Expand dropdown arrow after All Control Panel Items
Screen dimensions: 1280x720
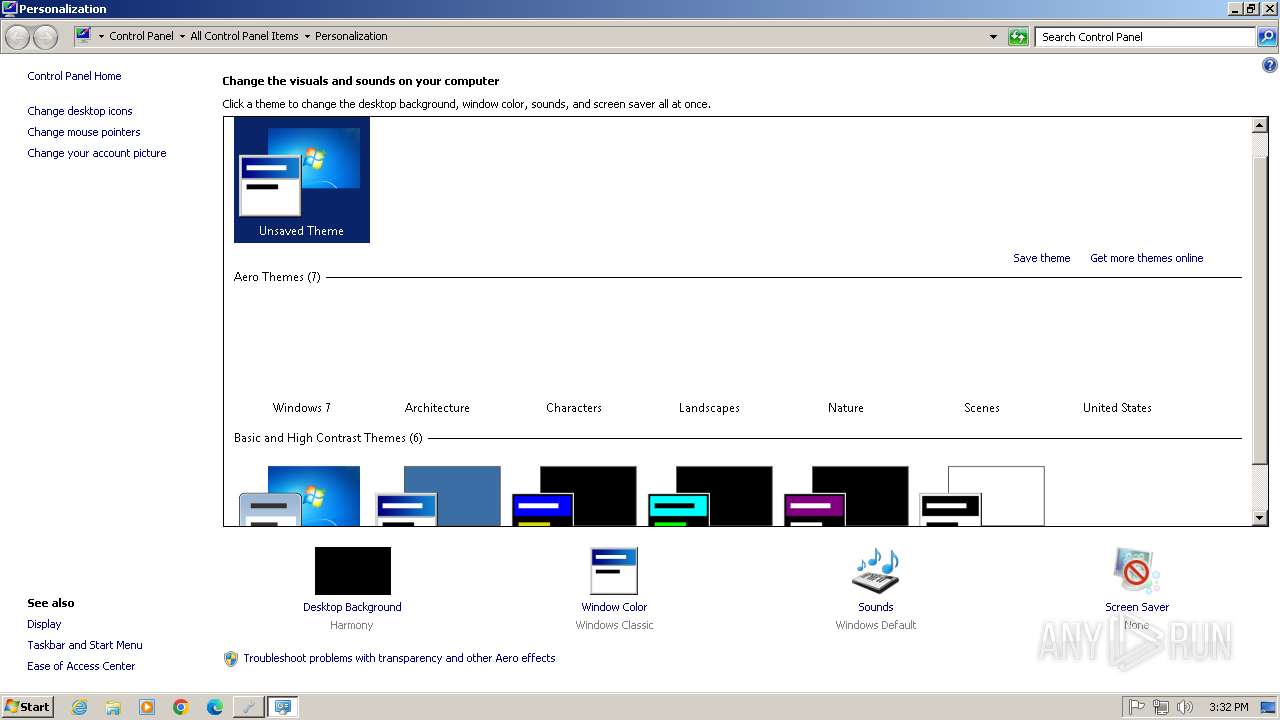pos(307,37)
